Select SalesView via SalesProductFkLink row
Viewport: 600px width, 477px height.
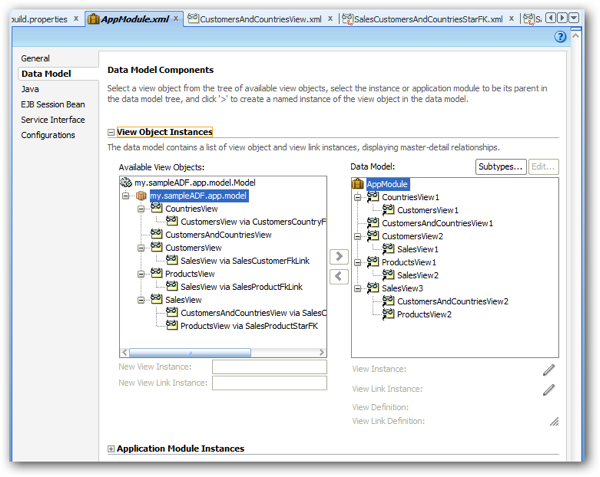[x=241, y=287]
